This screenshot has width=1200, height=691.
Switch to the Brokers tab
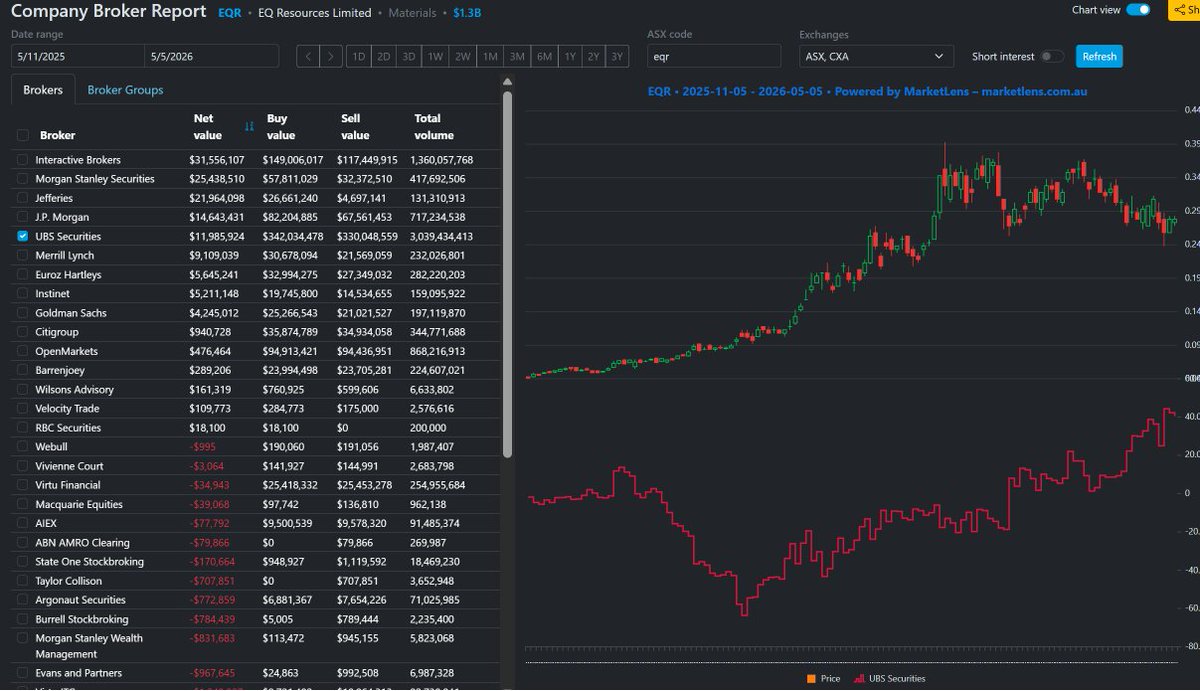point(43,90)
